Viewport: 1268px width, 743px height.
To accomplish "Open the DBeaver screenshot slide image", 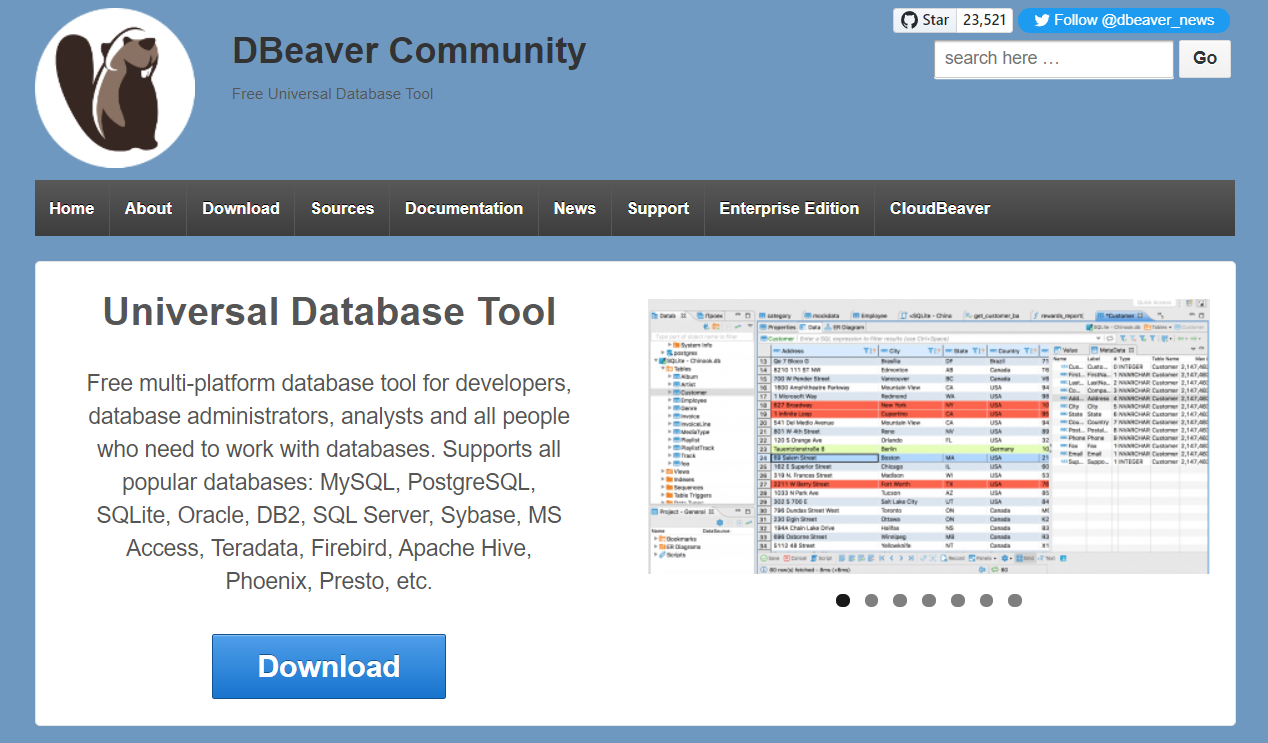I will pyautogui.click(x=929, y=436).
